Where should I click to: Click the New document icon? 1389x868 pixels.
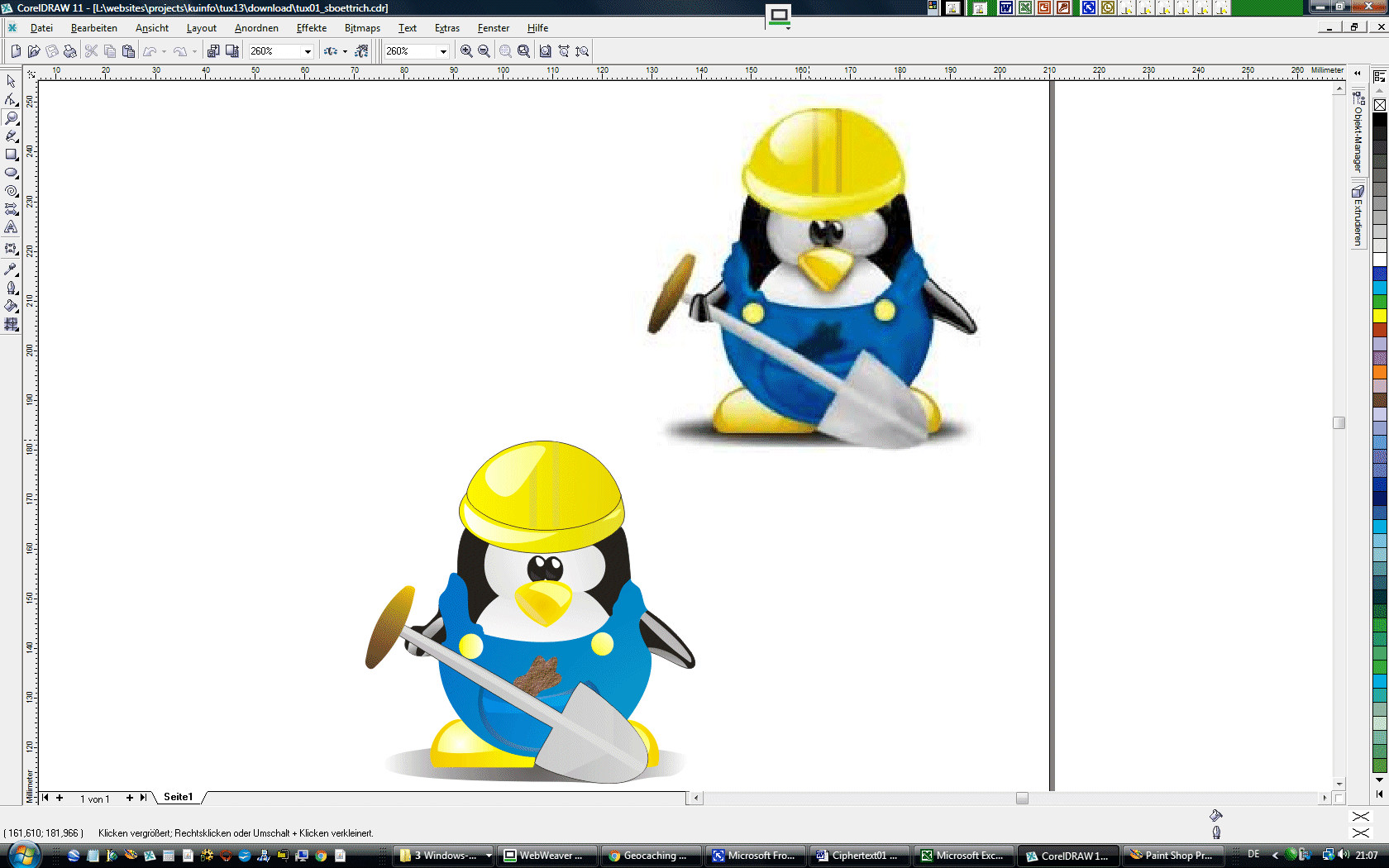click(x=16, y=51)
